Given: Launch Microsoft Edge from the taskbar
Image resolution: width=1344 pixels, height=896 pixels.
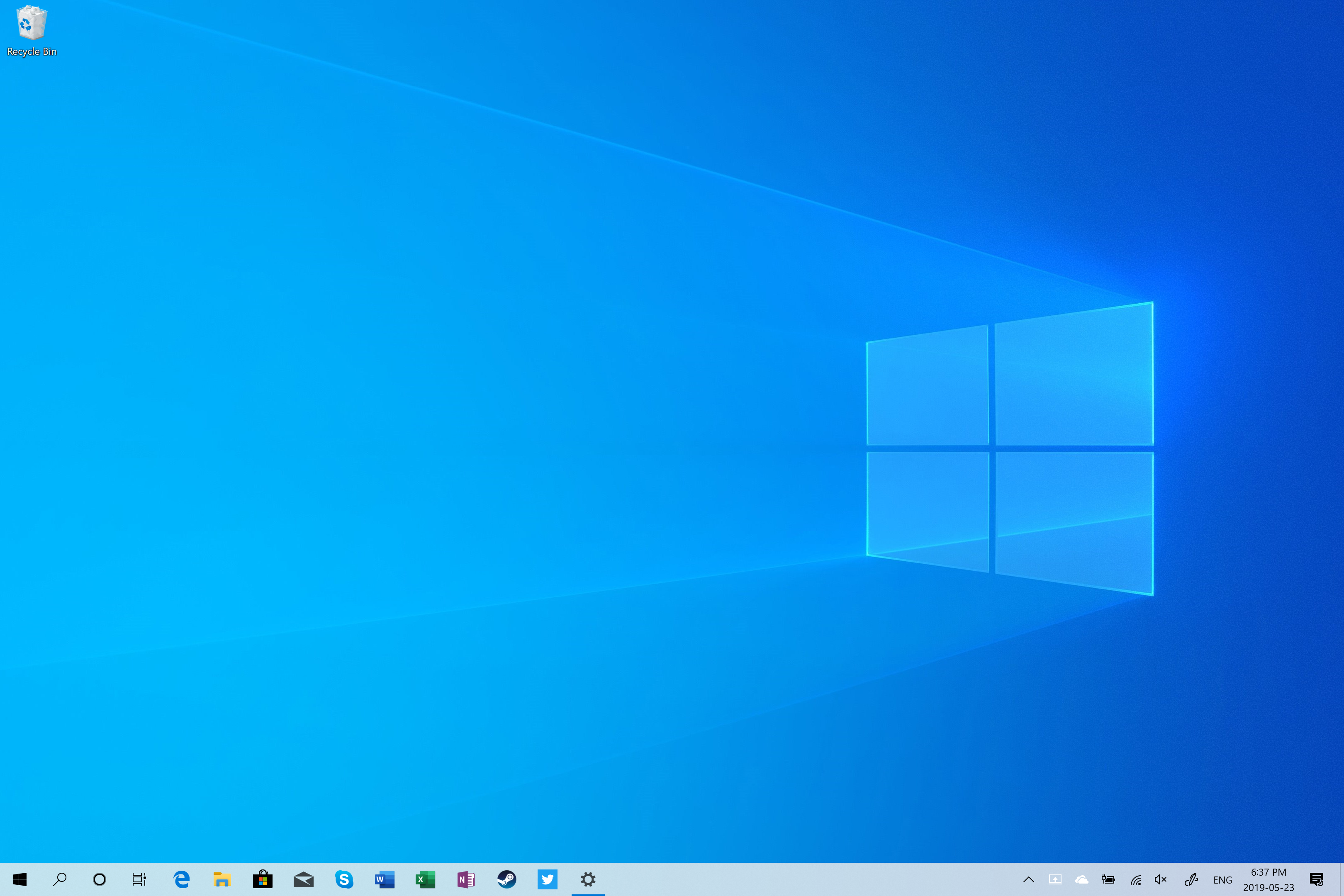Looking at the screenshot, I should (181, 879).
